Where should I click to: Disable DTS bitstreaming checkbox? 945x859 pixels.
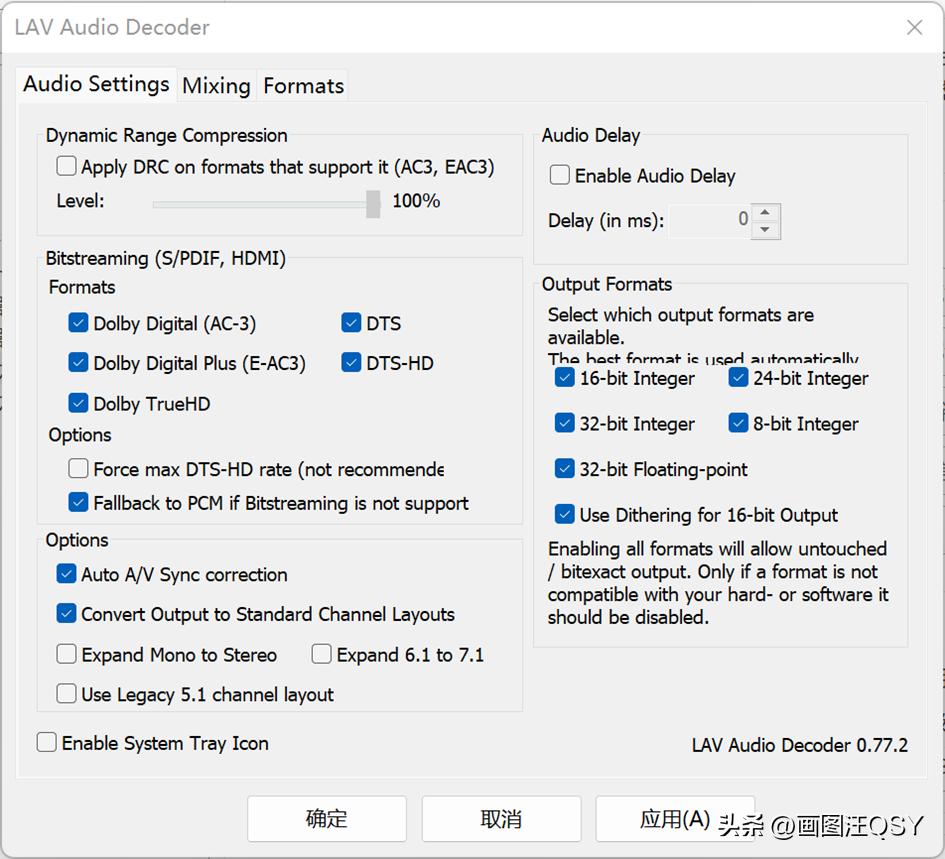pos(351,323)
